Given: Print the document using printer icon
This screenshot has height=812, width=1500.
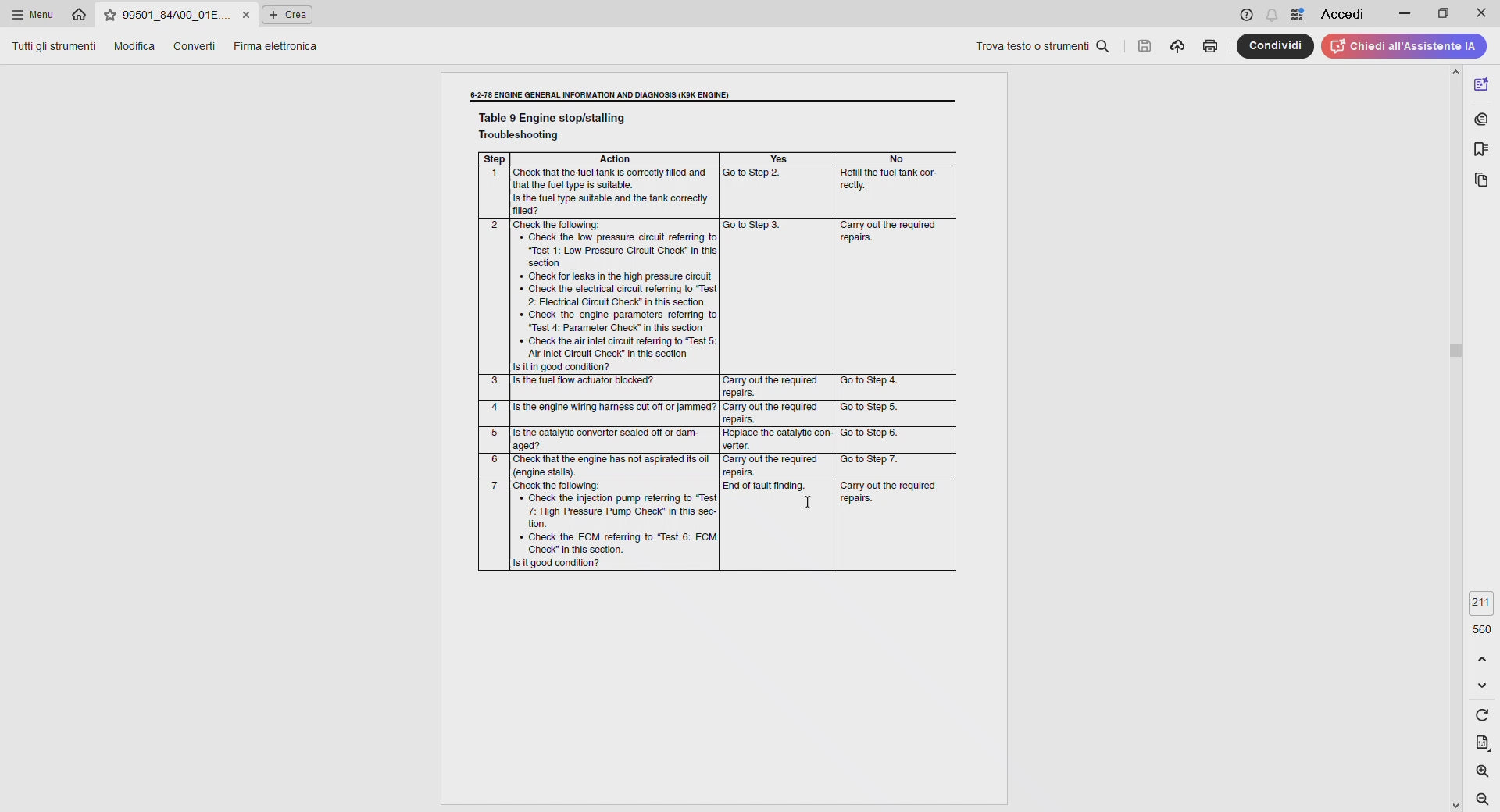Looking at the screenshot, I should 1210,46.
